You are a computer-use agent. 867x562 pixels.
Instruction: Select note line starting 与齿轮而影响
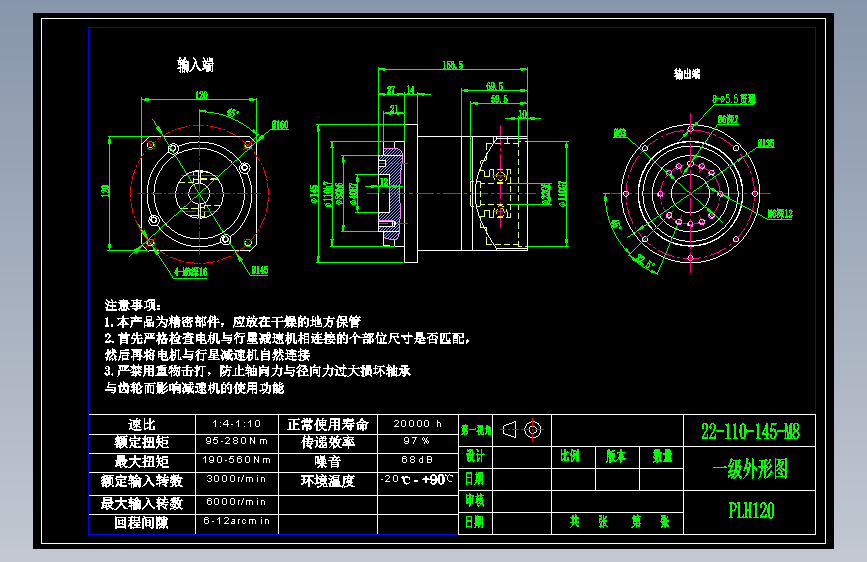click(194, 388)
